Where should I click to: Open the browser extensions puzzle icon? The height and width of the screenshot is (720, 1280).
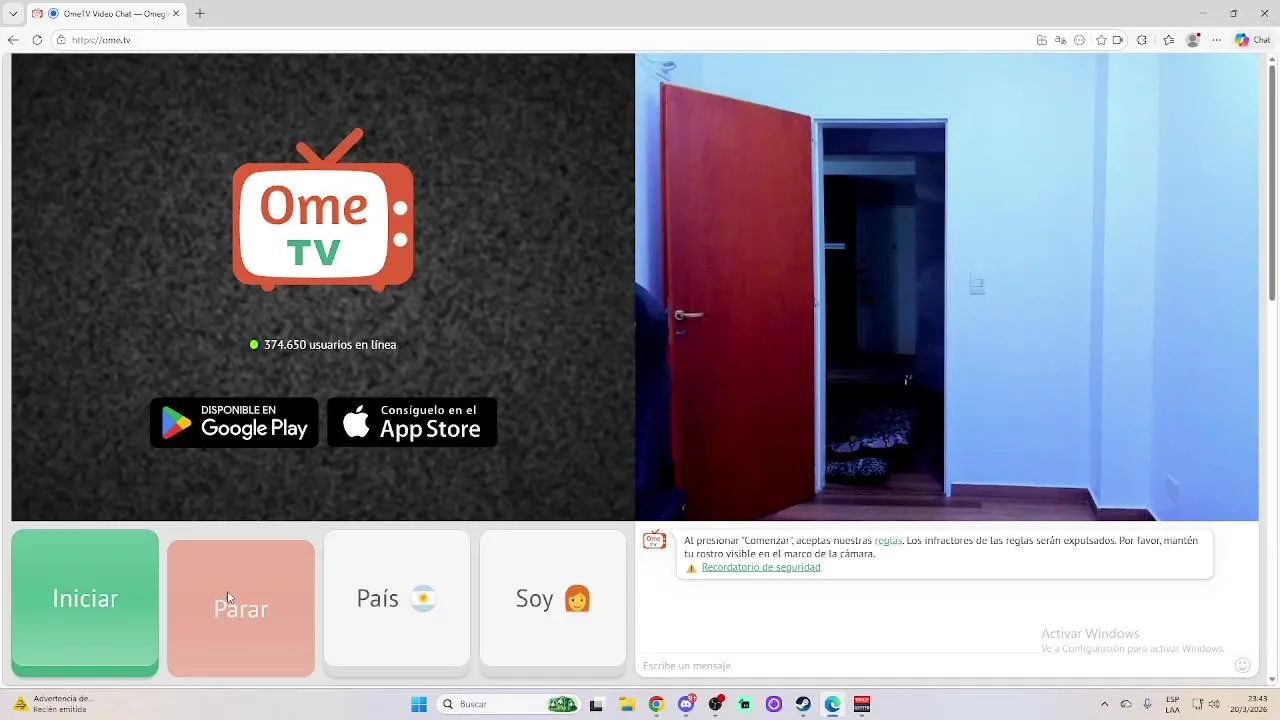(1142, 40)
